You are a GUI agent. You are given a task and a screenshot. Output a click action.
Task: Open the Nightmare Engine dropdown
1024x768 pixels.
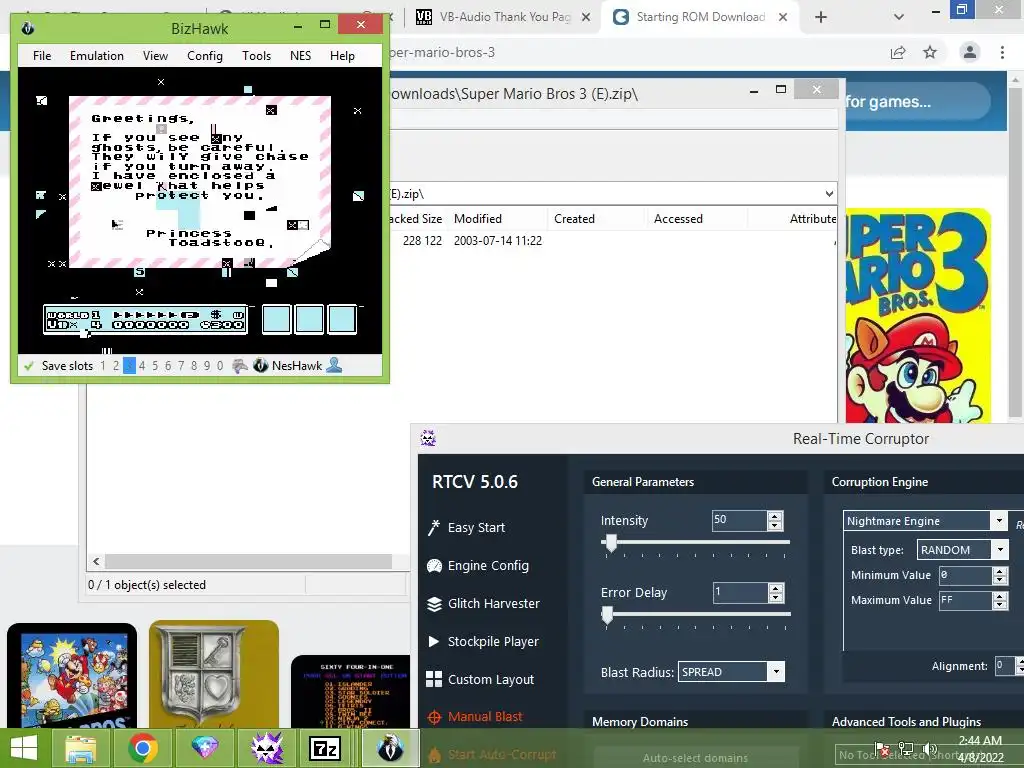coord(925,520)
